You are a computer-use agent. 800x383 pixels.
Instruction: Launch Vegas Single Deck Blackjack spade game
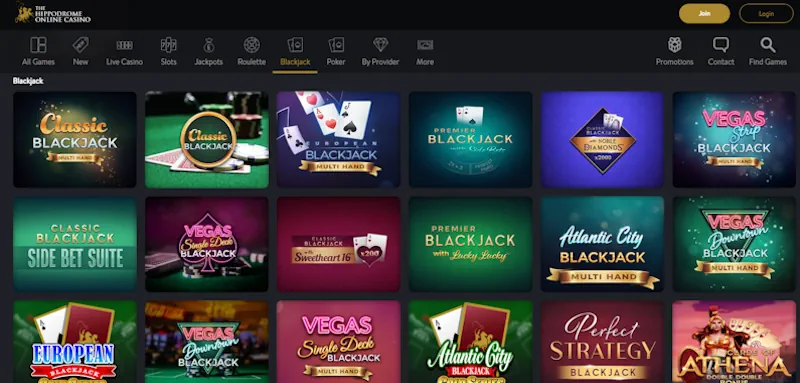(207, 244)
